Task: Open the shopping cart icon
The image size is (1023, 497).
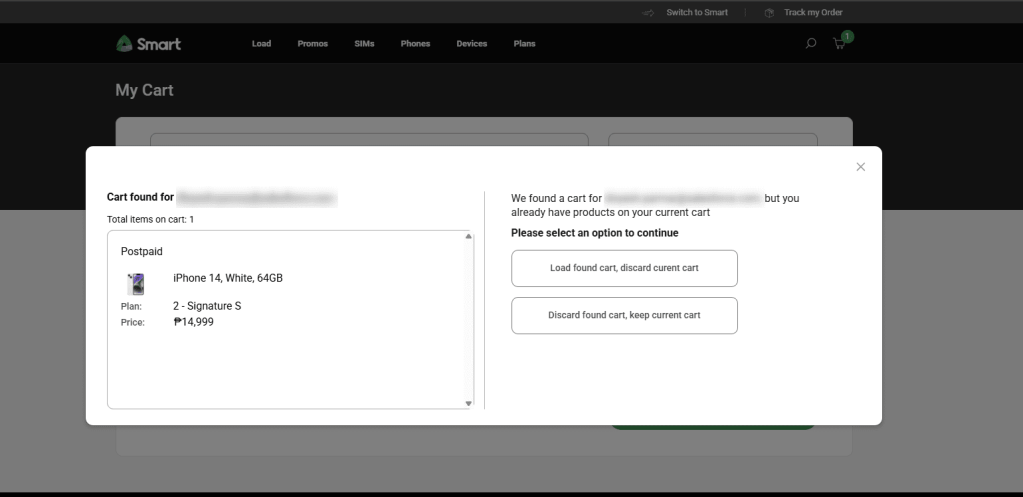Action: [x=839, y=44]
